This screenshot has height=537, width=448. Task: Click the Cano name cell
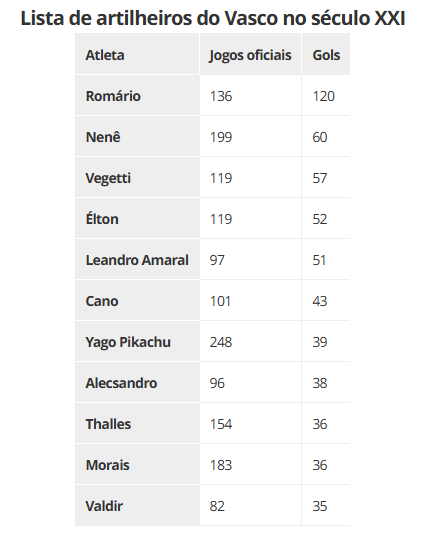[x=137, y=301]
